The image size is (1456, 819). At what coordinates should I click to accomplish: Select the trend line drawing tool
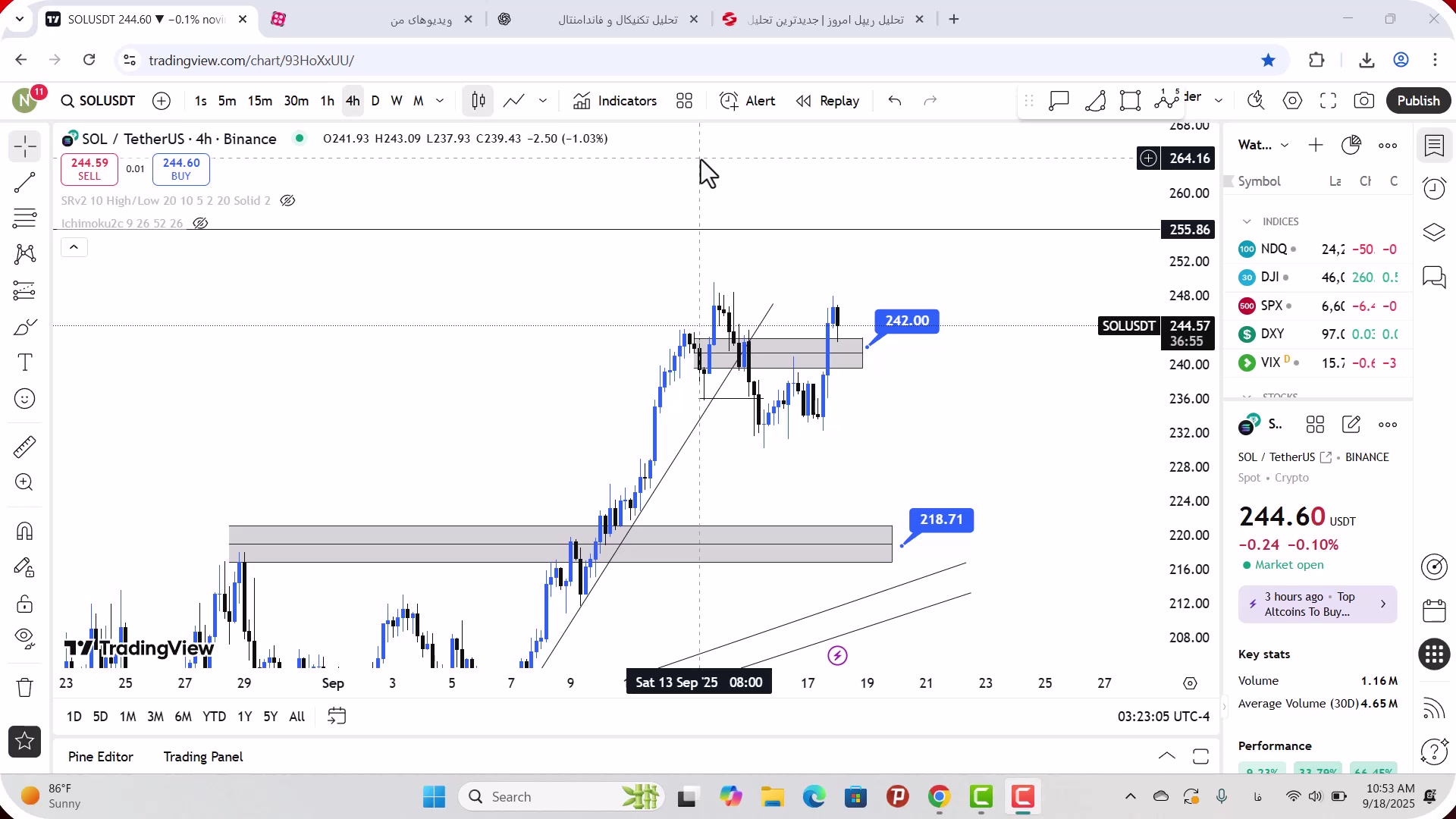pyautogui.click(x=25, y=182)
